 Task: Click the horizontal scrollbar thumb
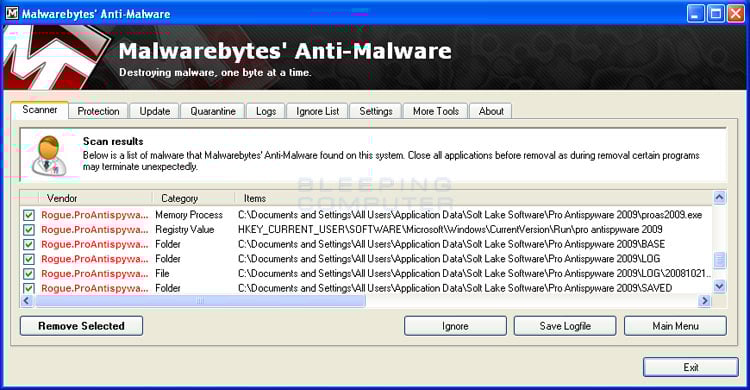[x=200, y=301]
